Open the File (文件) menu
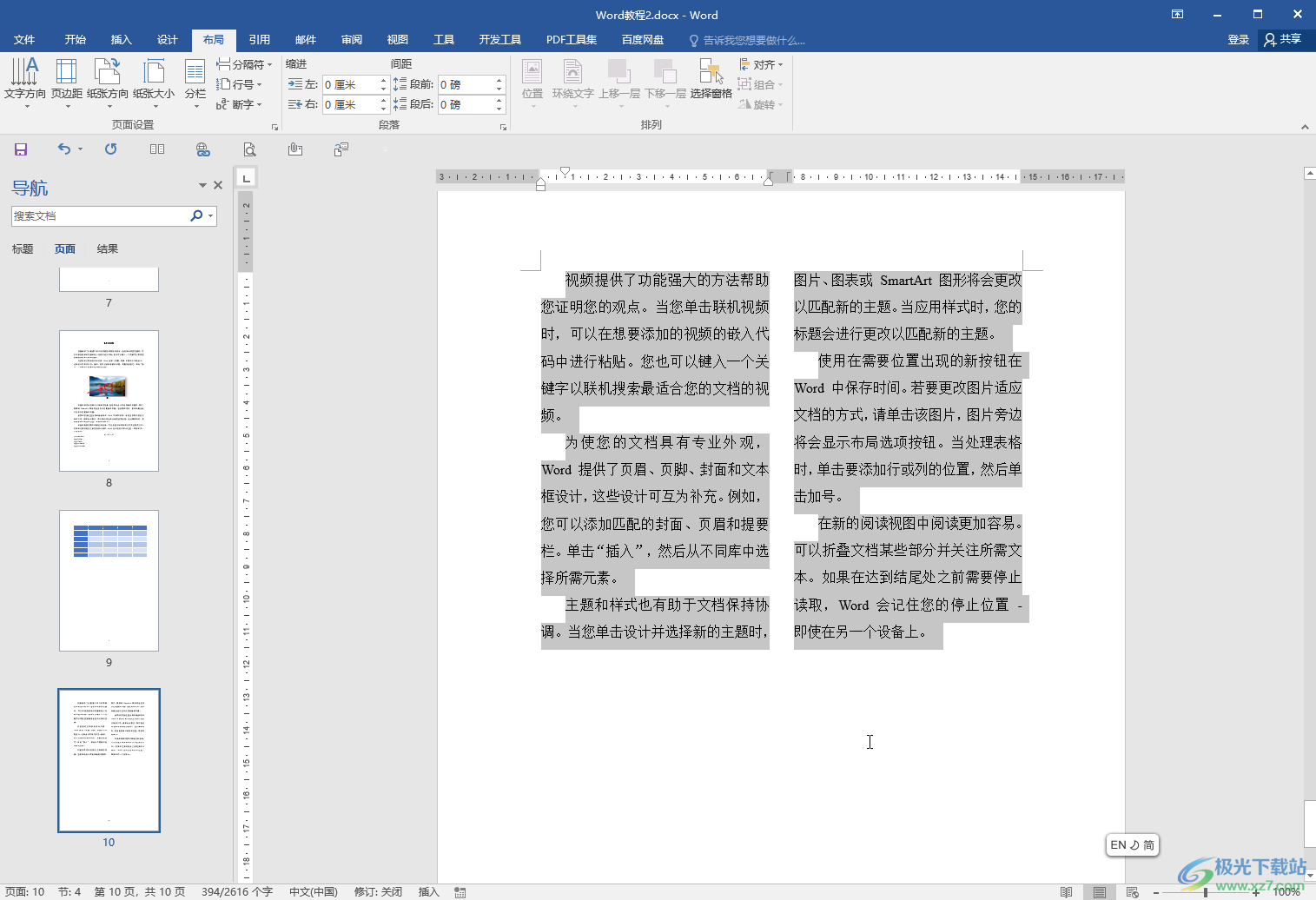Image resolution: width=1316 pixels, height=900 pixels. (24, 40)
